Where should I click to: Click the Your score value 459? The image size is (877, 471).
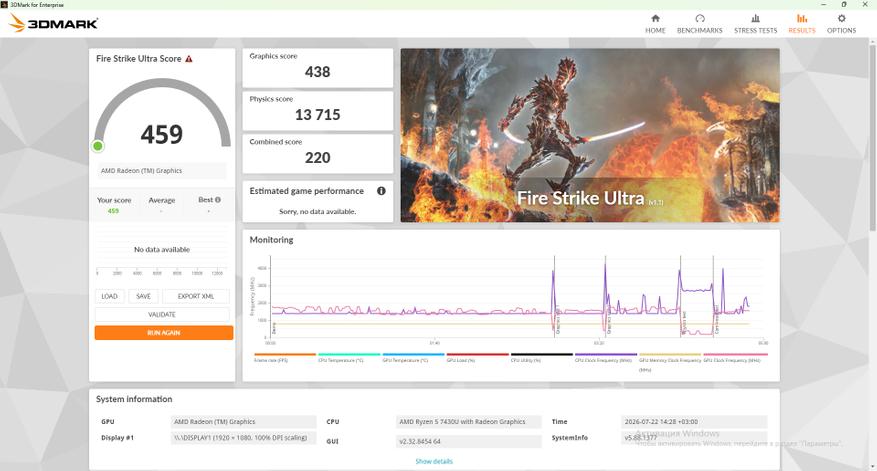click(x=114, y=211)
